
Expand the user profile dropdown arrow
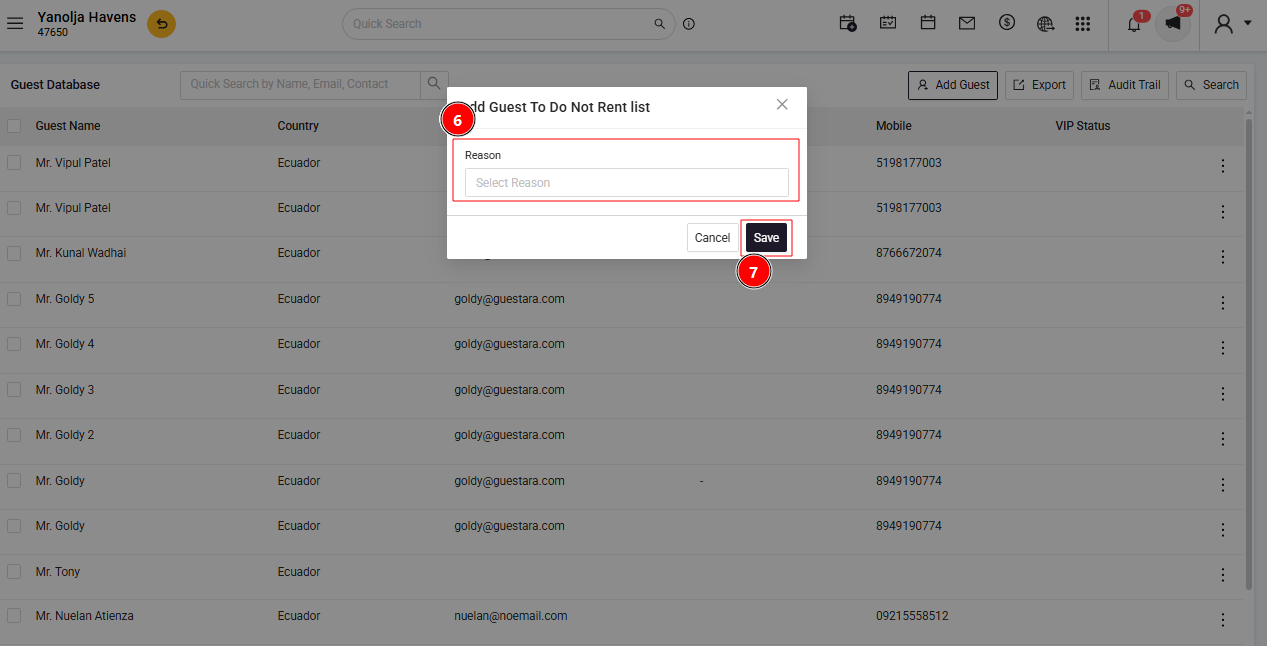[1247, 22]
